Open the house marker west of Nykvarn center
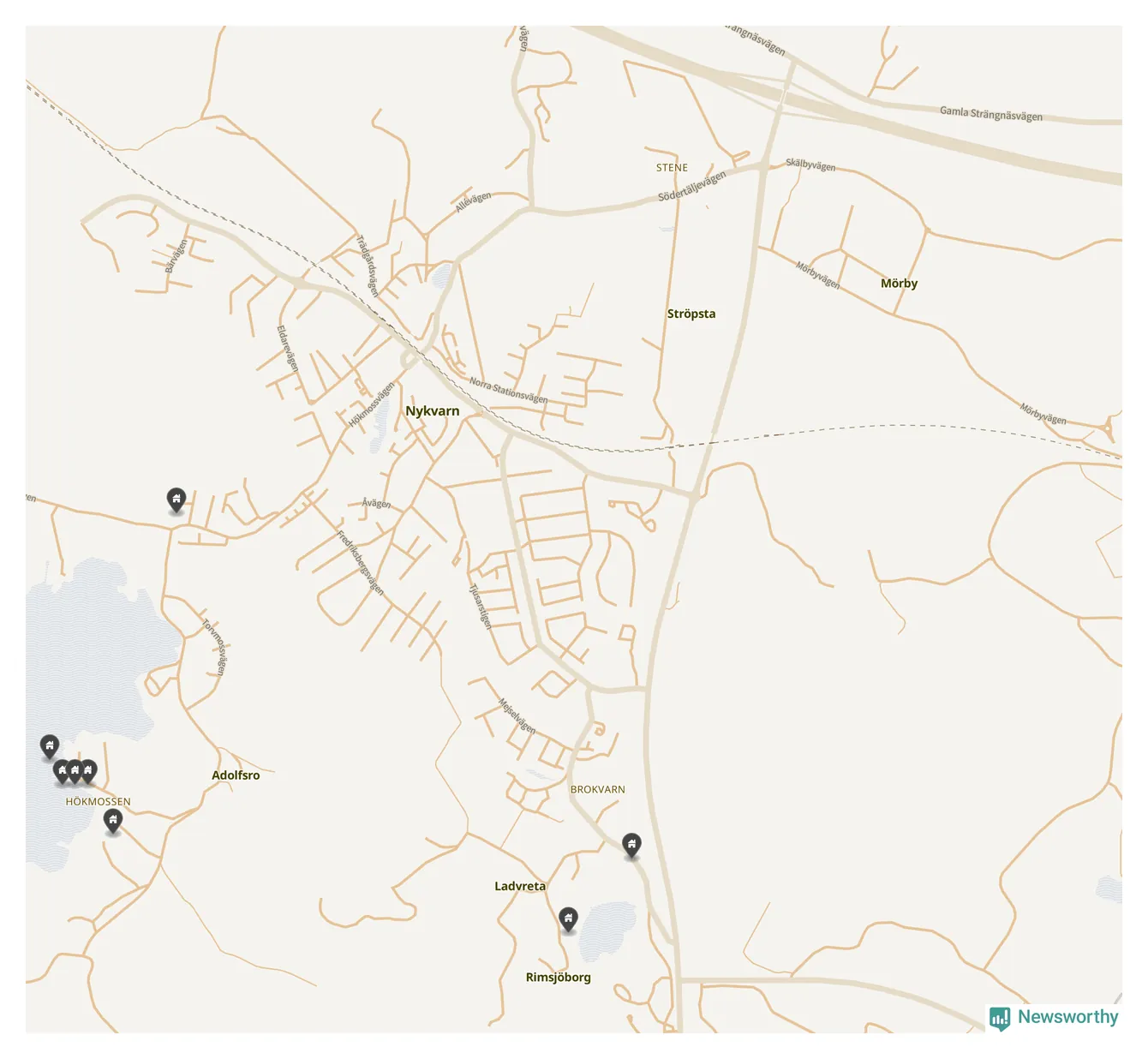The image size is (1148, 1059). tap(176, 500)
